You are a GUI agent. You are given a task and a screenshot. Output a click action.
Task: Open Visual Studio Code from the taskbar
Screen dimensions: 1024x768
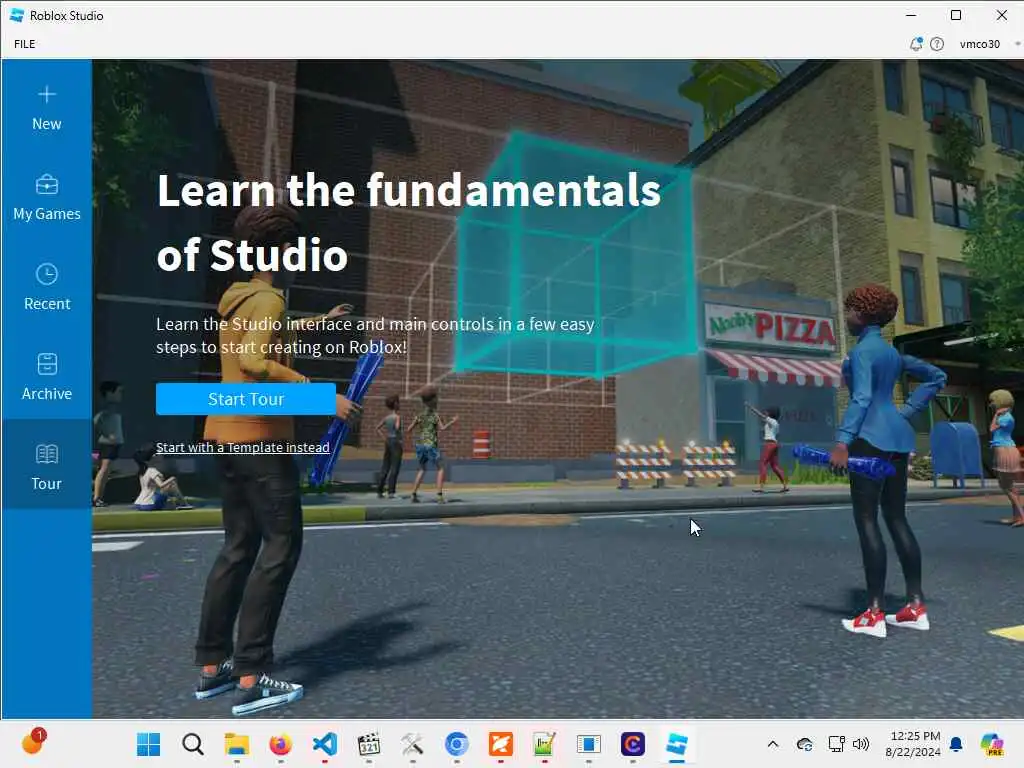pos(325,744)
